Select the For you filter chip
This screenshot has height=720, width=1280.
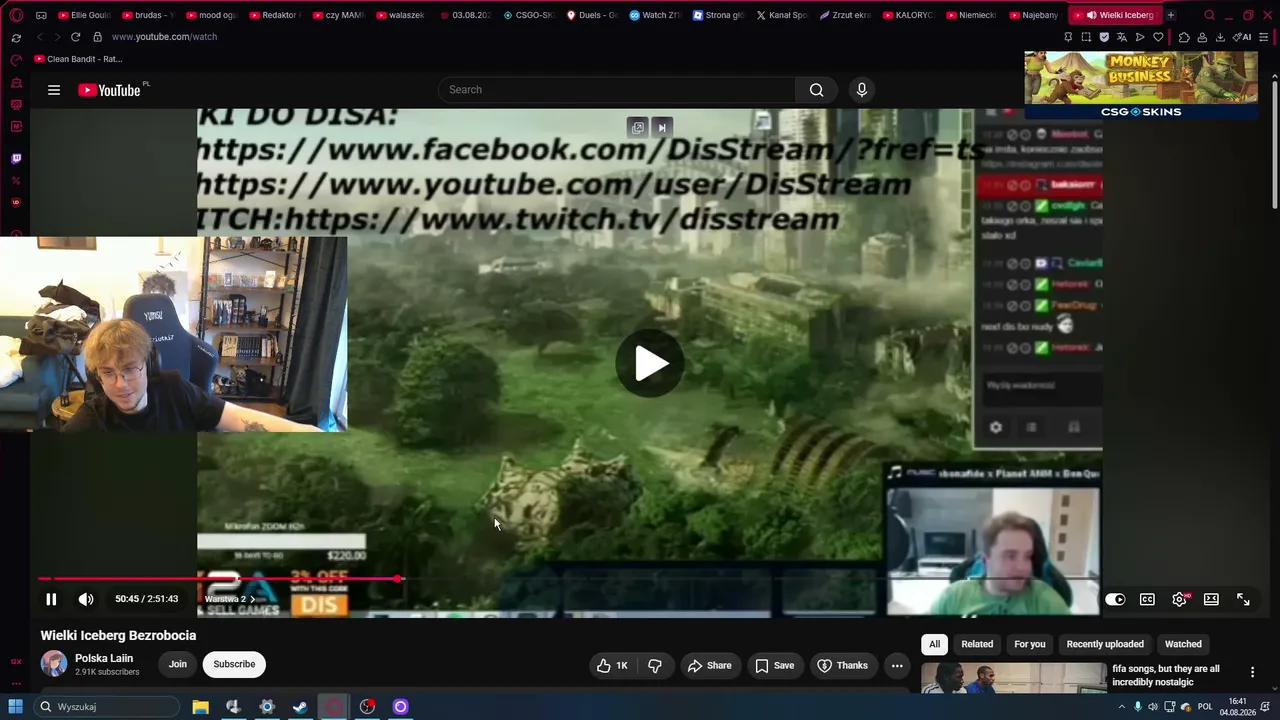tap(1030, 644)
